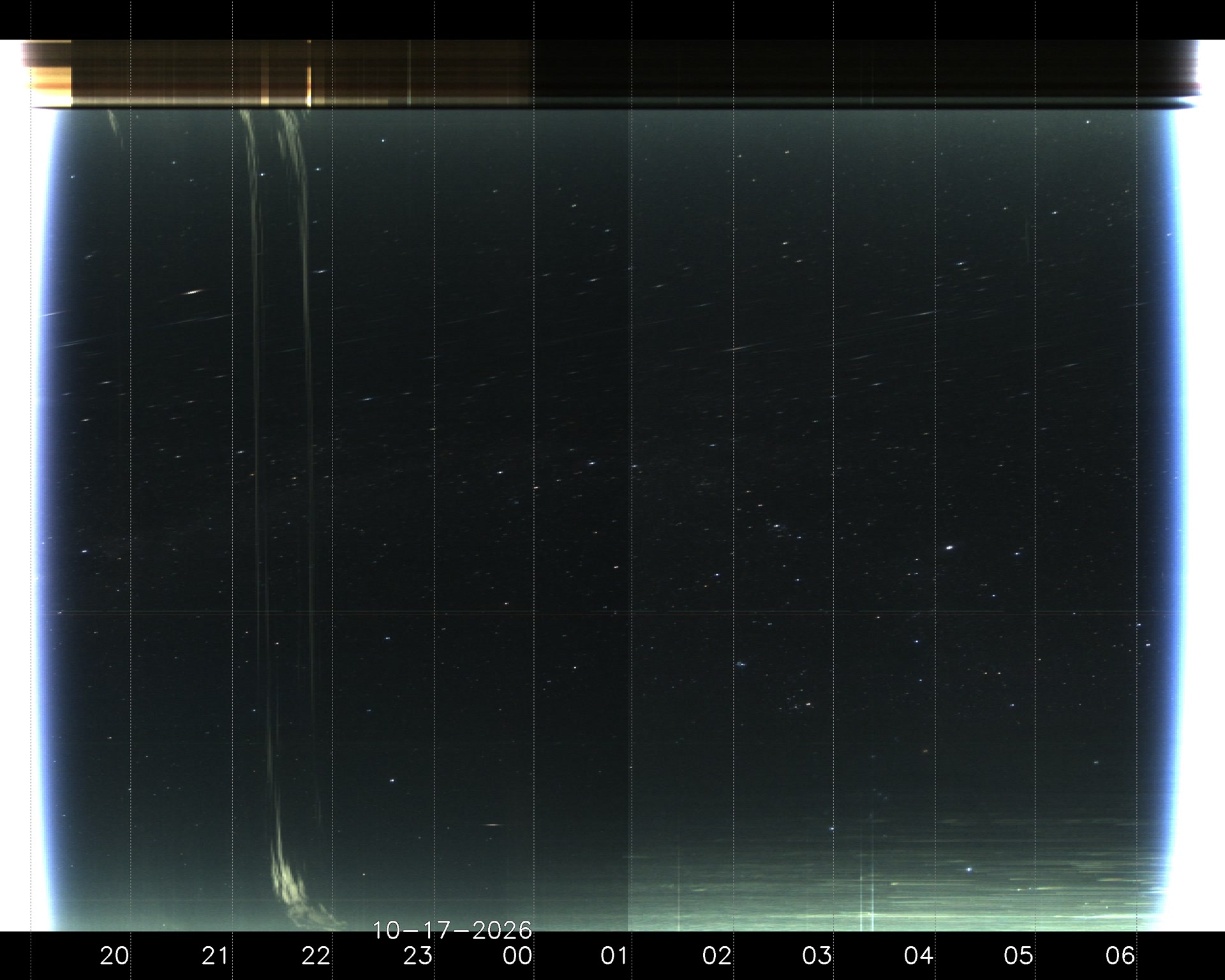Screen dimensions: 1225x980
Task: Click the 05 hour label
Action: [1019, 955]
